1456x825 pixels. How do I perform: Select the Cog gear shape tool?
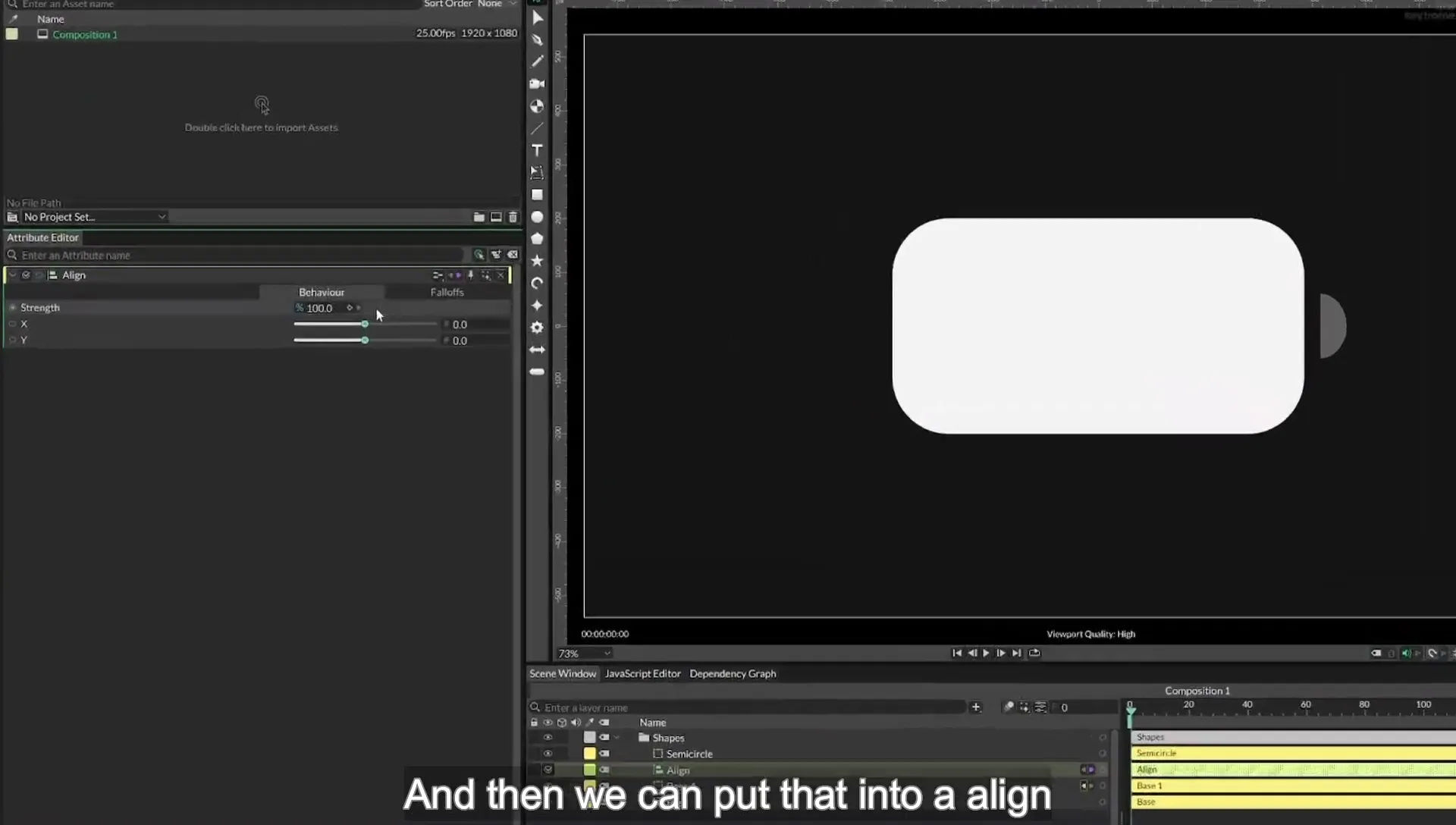point(538,328)
